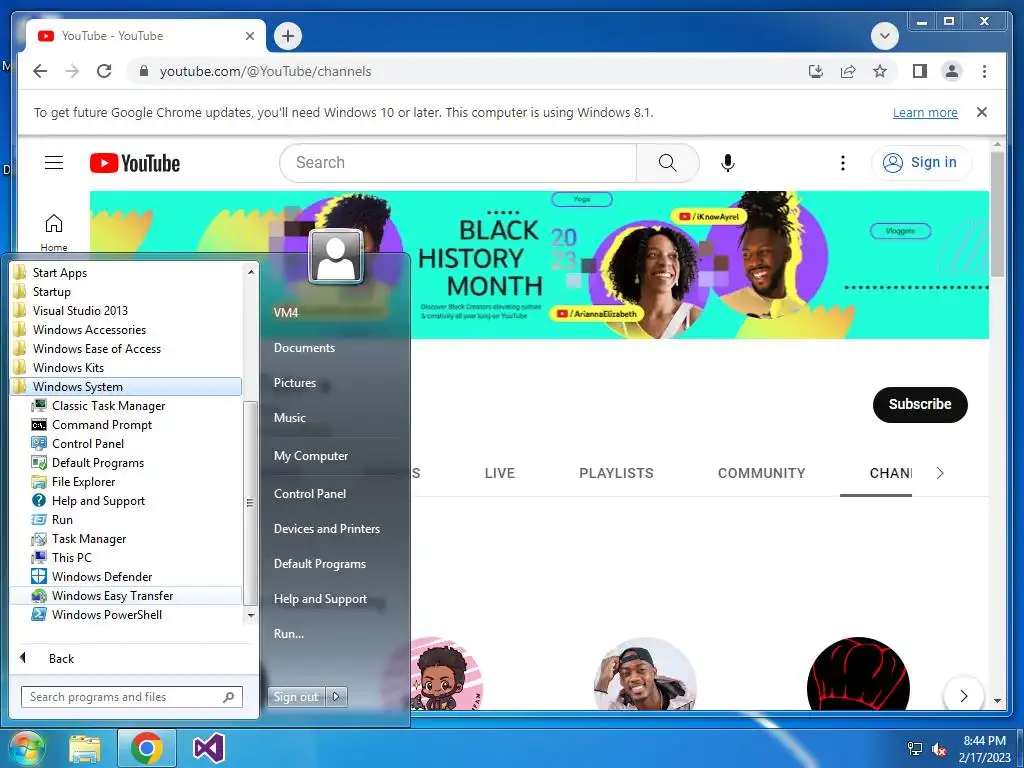
Task: Launch Windows PowerShell
Action: (106, 615)
